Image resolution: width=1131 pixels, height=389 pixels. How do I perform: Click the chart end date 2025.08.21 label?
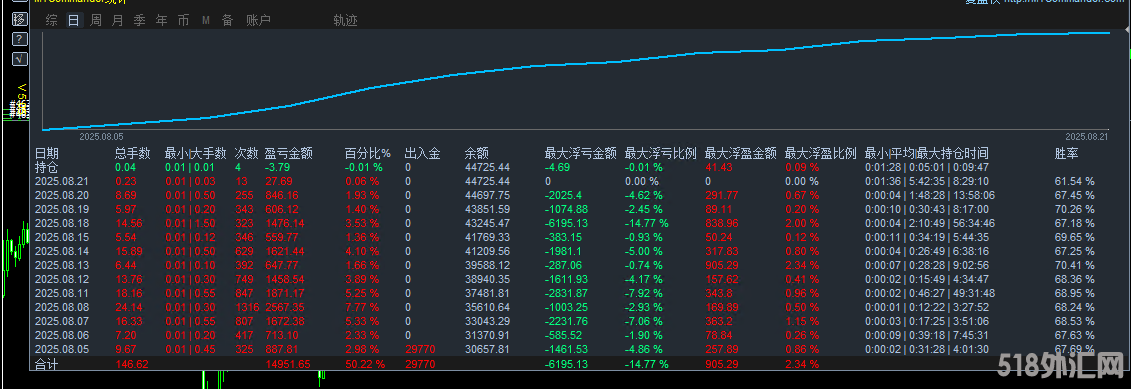tap(1087, 136)
